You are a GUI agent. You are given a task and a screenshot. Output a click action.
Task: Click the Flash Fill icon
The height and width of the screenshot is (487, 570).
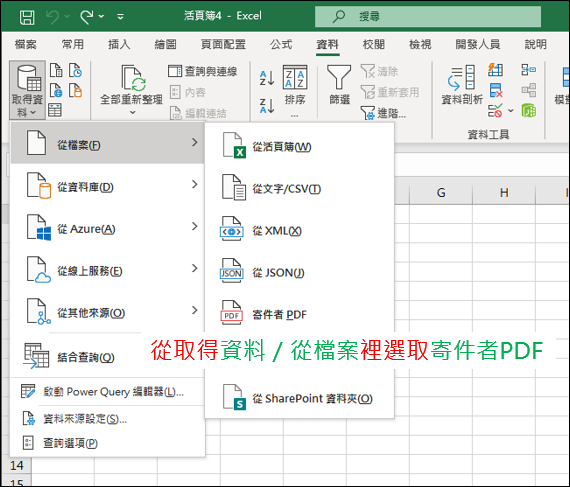(495, 69)
